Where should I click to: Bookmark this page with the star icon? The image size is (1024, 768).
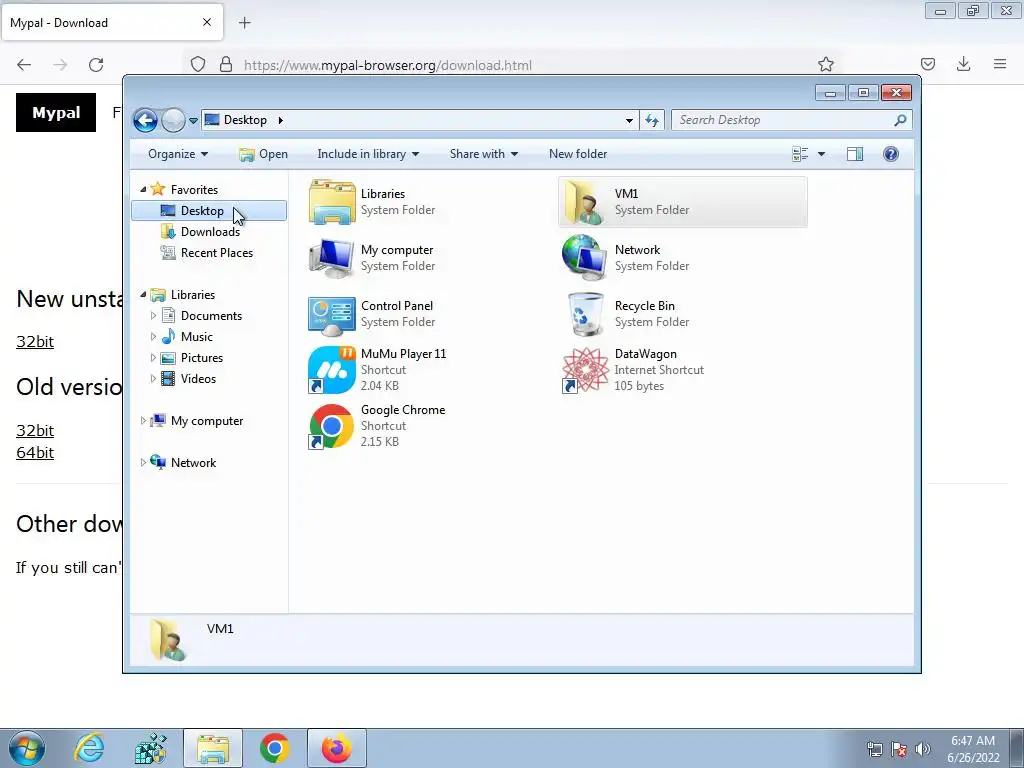pyautogui.click(x=825, y=64)
